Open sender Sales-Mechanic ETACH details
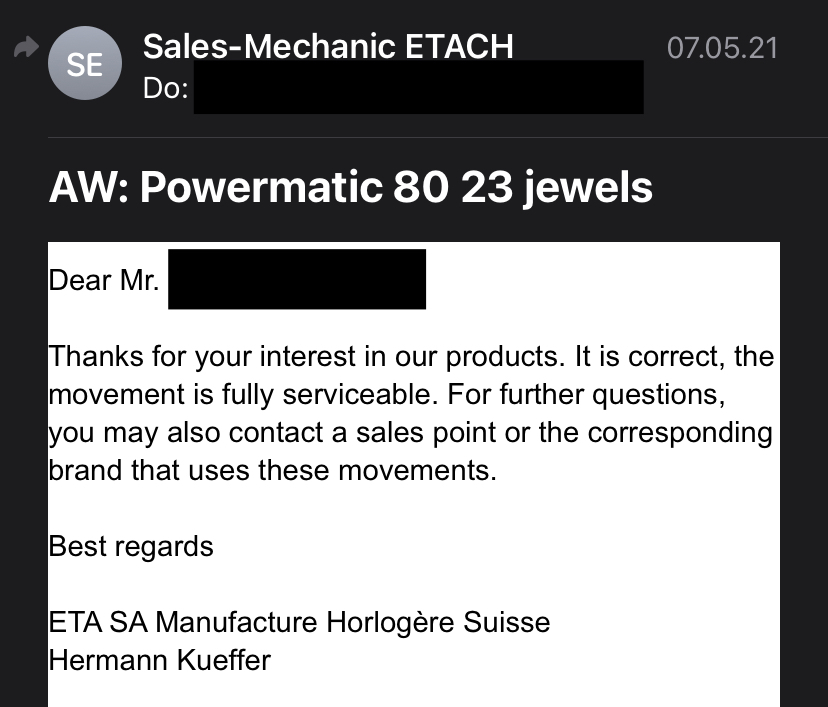 pyautogui.click(x=328, y=45)
